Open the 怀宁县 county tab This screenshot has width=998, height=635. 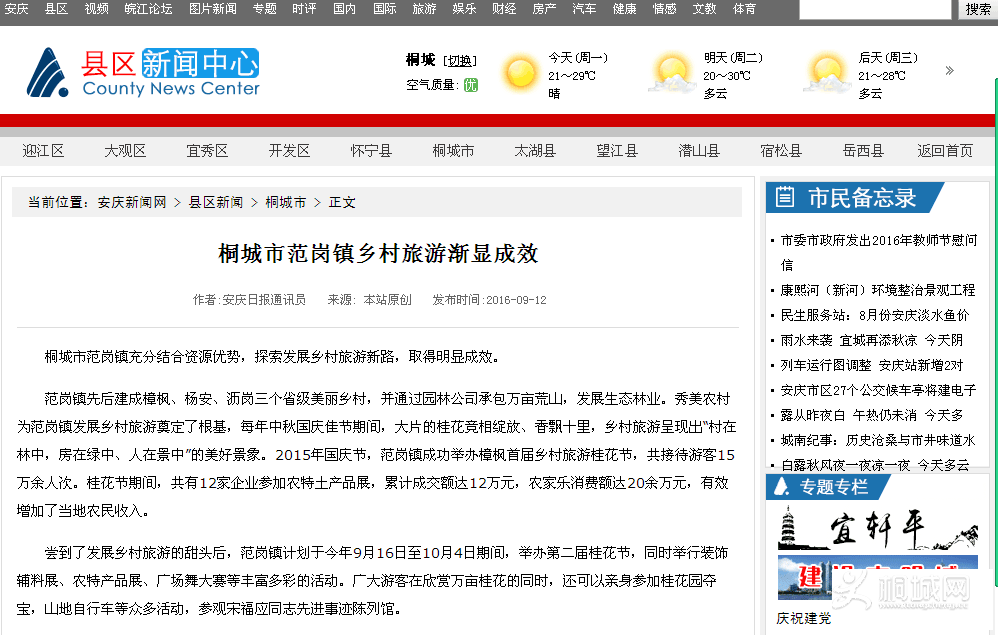(x=371, y=151)
